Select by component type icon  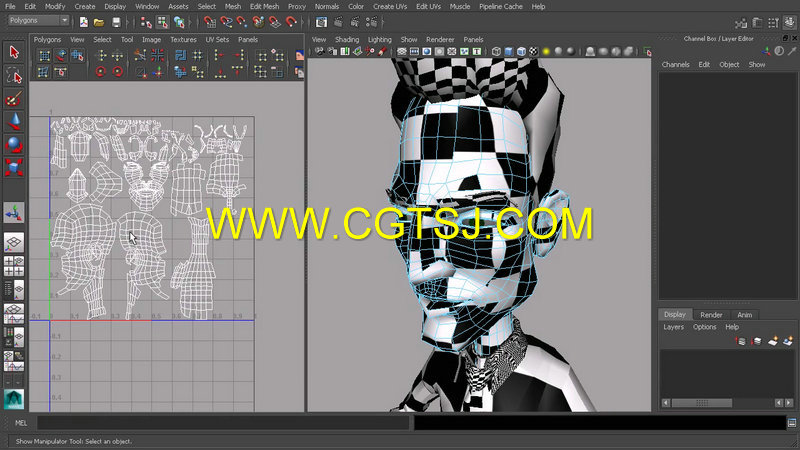(179, 22)
